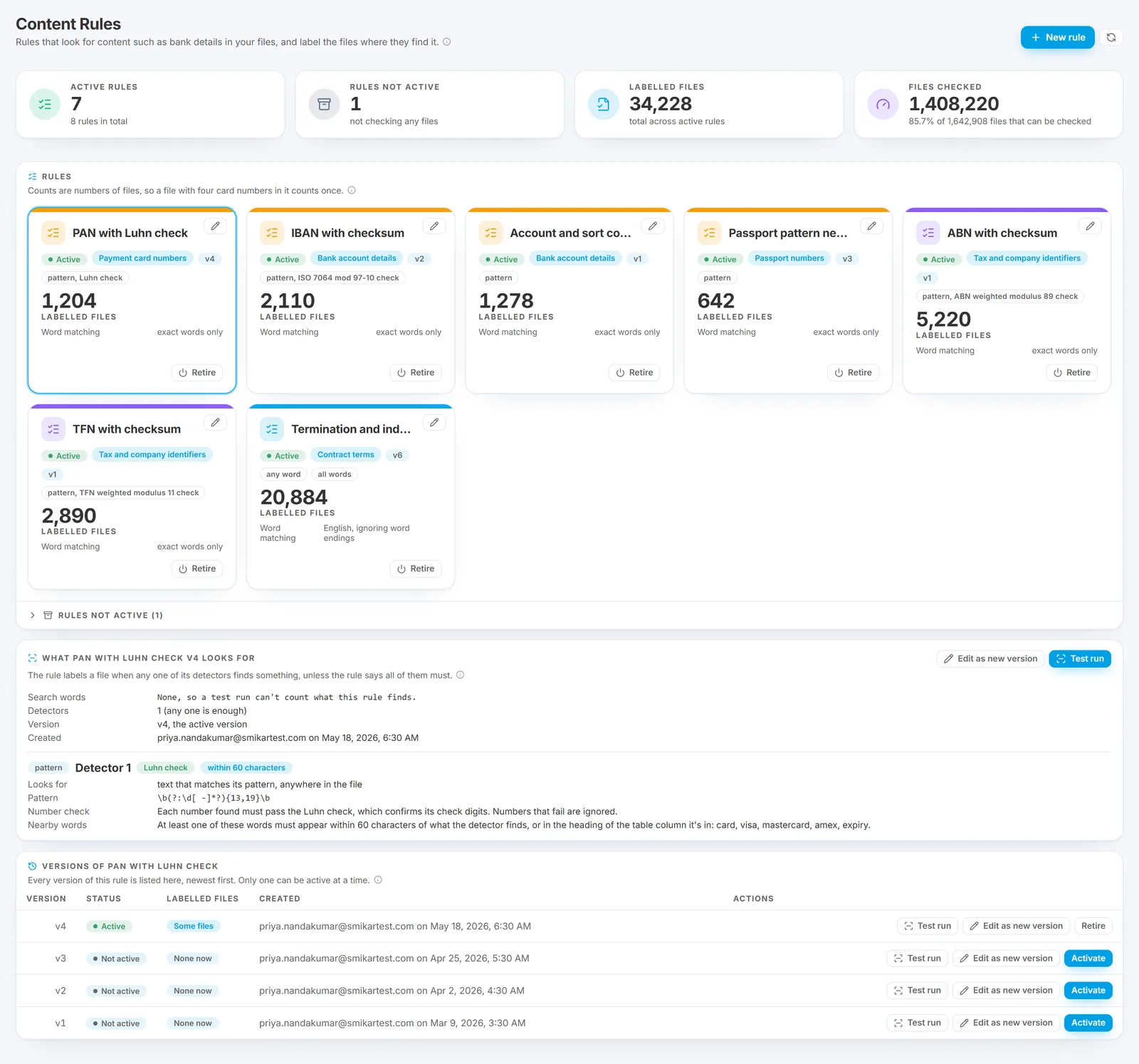
Task: Select the Payment card numbers tag
Action: point(142,259)
